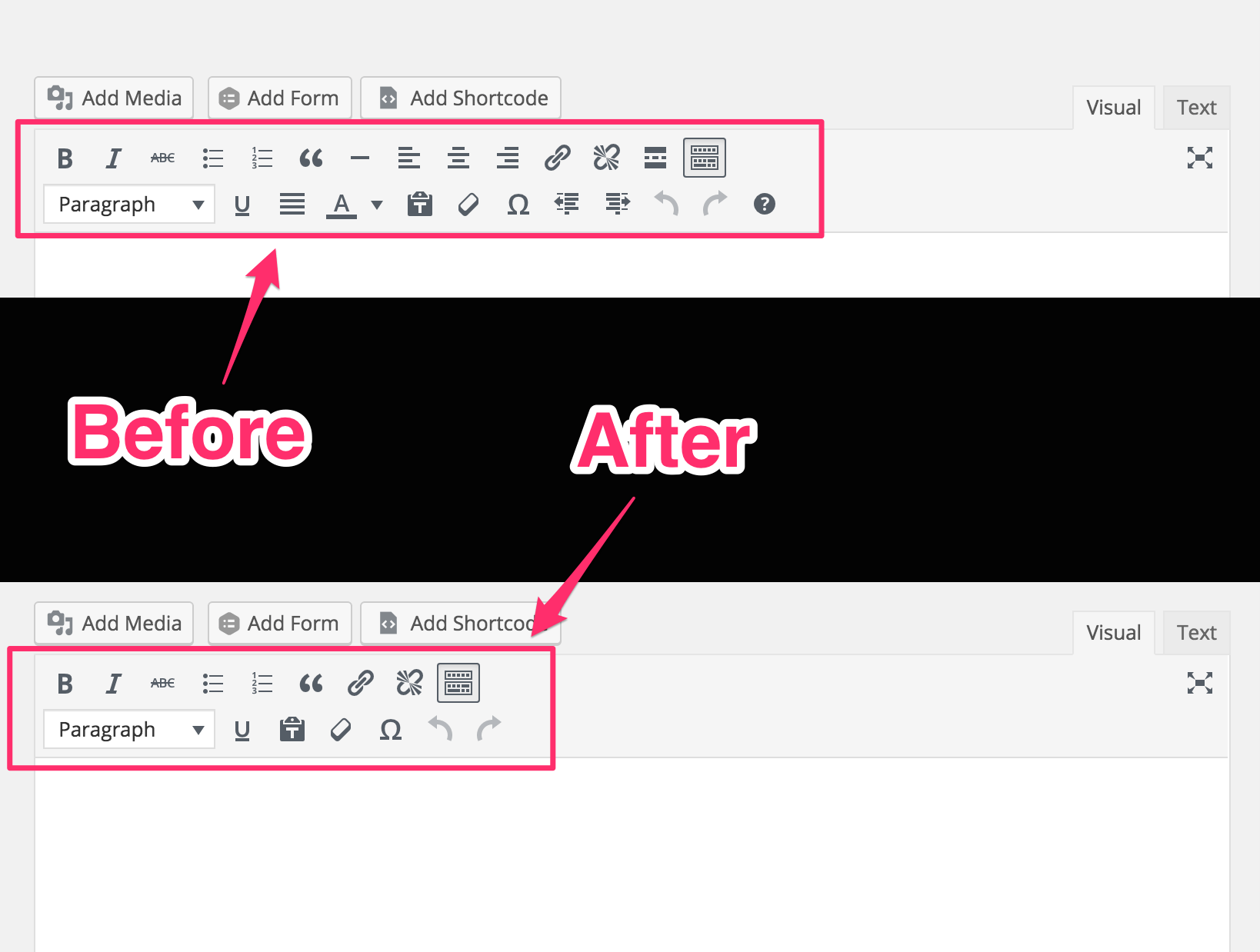Image resolution: width=1260 pixels, height=952 pixels.
Task: Toggle underline formatting in the After toolbar
Action: pos(242,729)
